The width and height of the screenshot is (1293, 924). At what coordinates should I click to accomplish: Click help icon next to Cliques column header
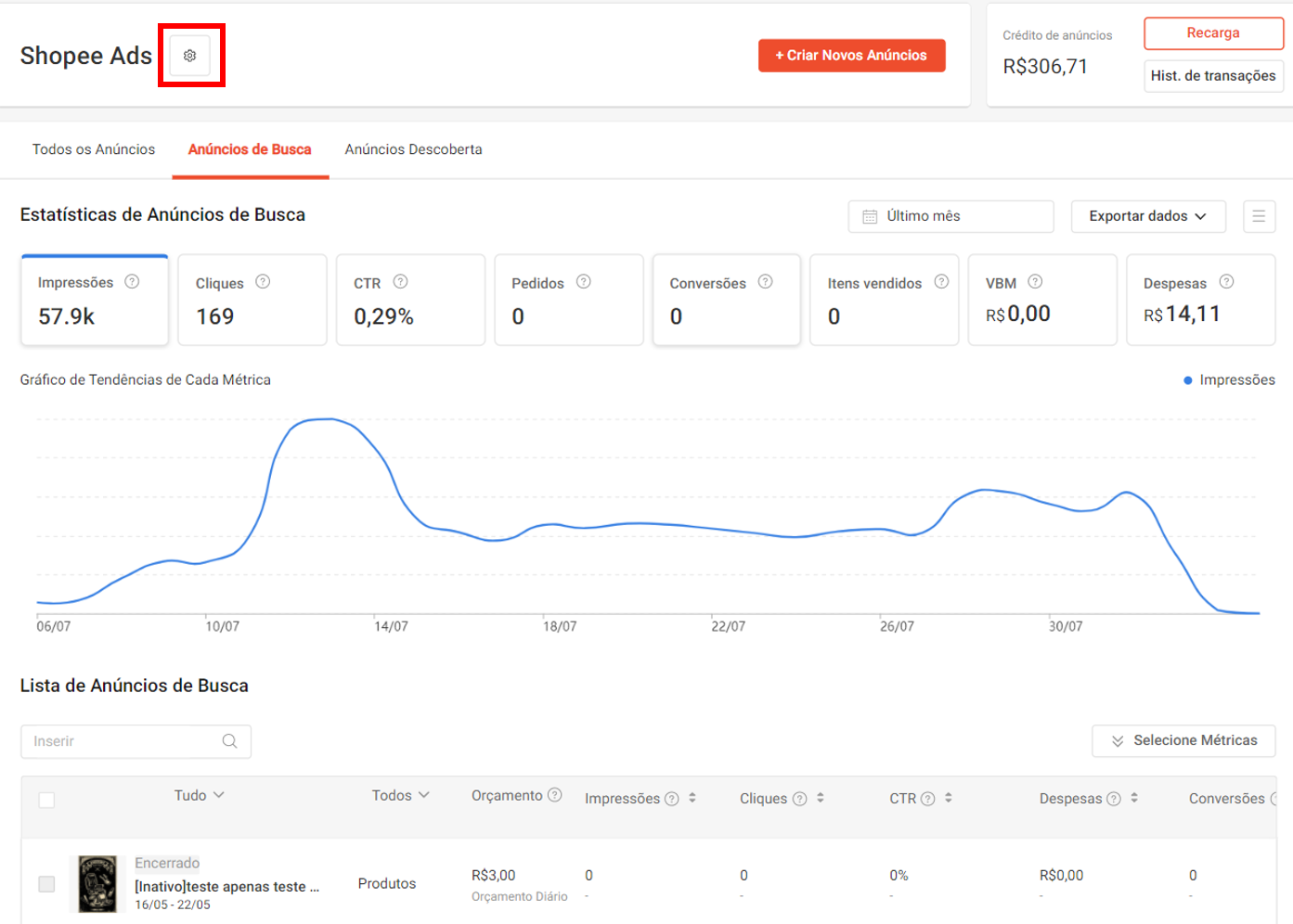click(799, 799)
